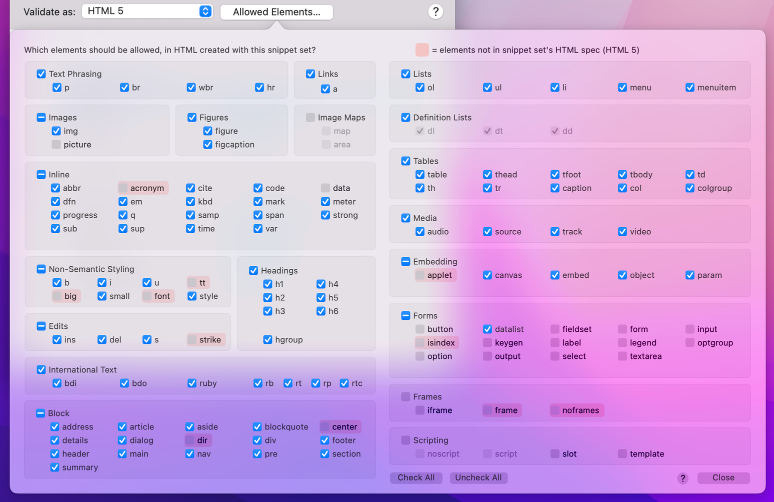Viewport: 774px width, 502px height.
Task: Uncheck the hgroup checkbox
Action: tap(268, 340)
